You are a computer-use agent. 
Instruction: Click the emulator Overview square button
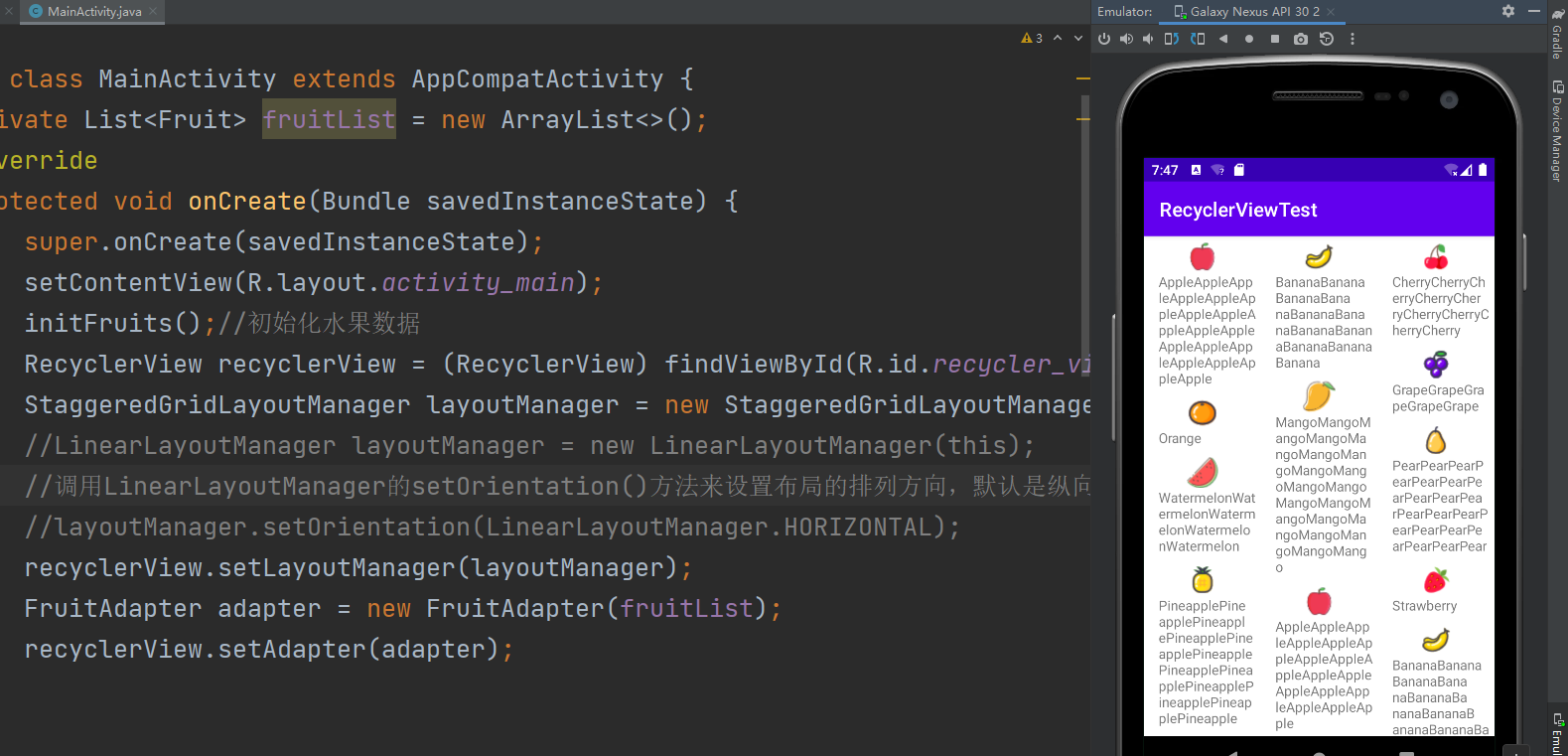1275,39
